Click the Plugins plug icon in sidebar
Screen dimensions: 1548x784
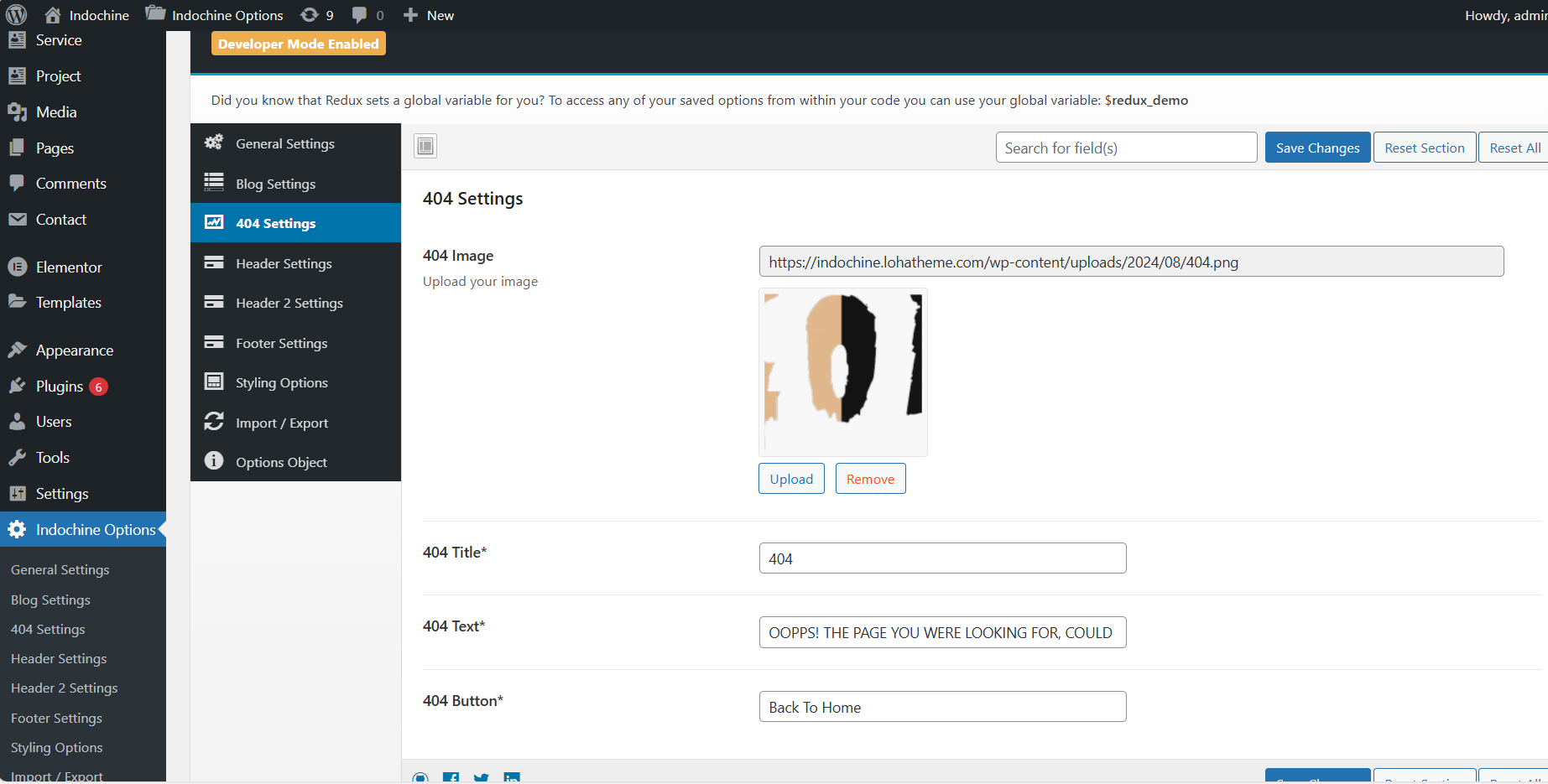pos(17,386)
